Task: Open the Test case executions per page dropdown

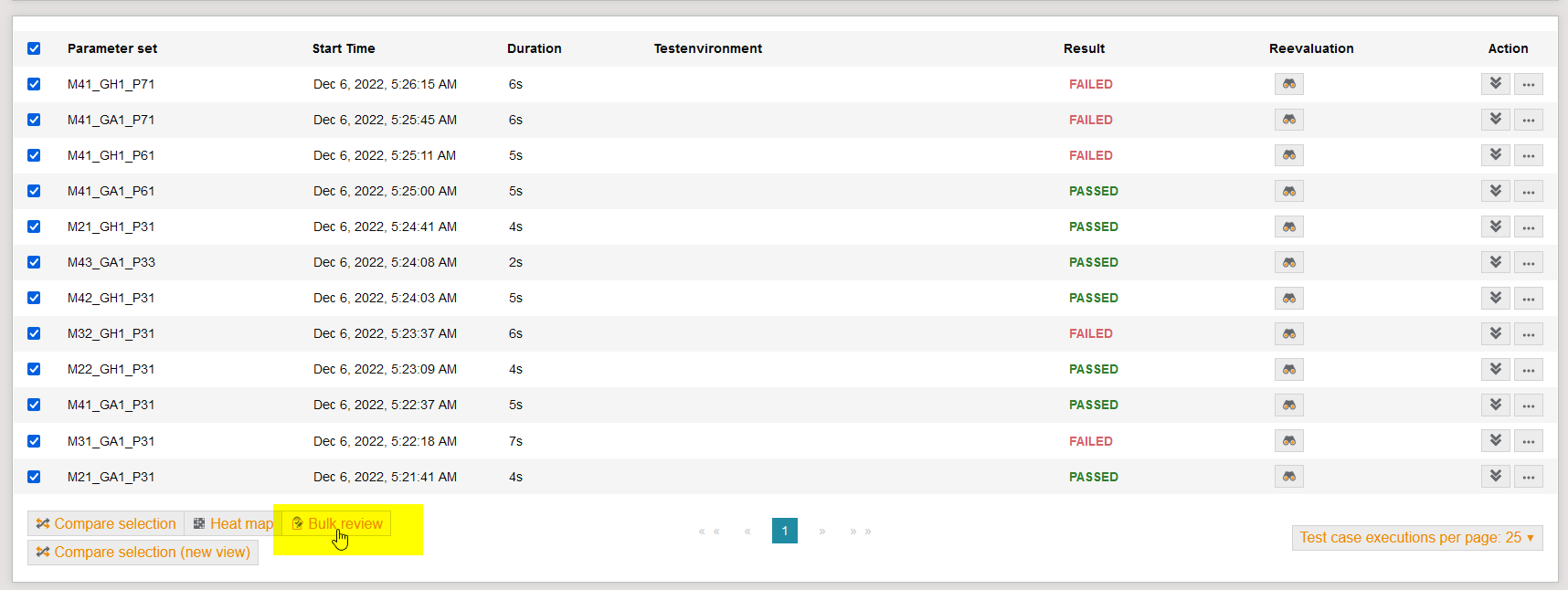Action: click(1415, 538)
